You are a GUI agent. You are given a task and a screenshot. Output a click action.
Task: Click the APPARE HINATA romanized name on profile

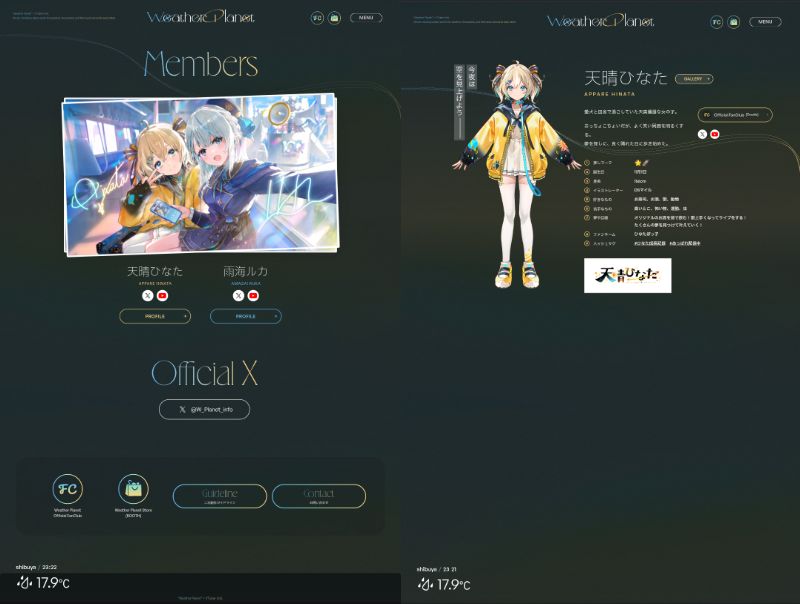pyautogui.click(x=609, y=94)
